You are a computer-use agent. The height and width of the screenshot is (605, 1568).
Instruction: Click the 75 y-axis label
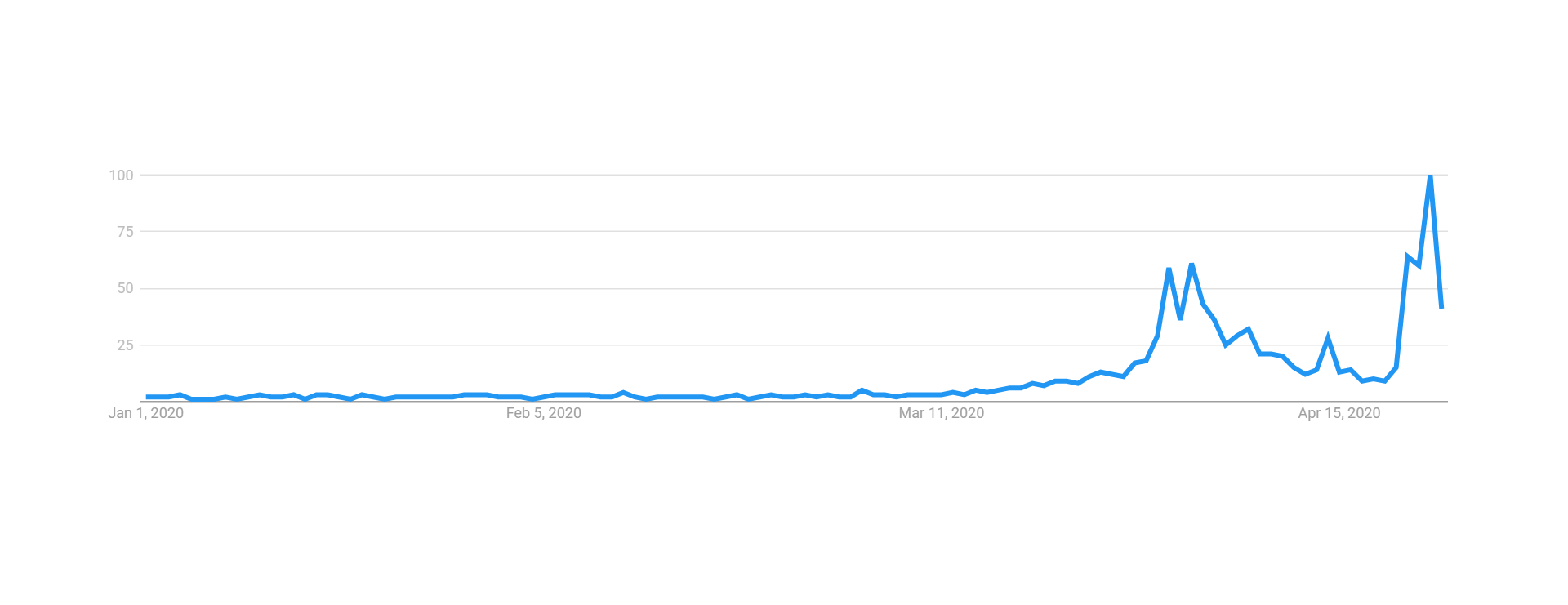click(125, 232)
